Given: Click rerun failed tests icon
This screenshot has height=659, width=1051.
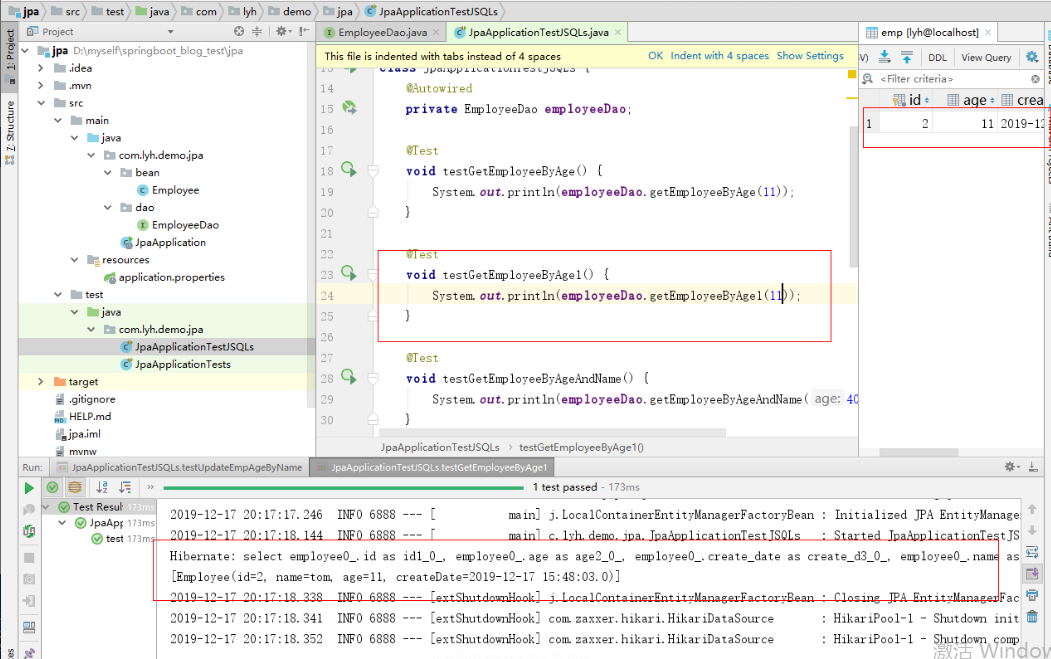Looking at the screenshot, I should (x=29, y=510).
